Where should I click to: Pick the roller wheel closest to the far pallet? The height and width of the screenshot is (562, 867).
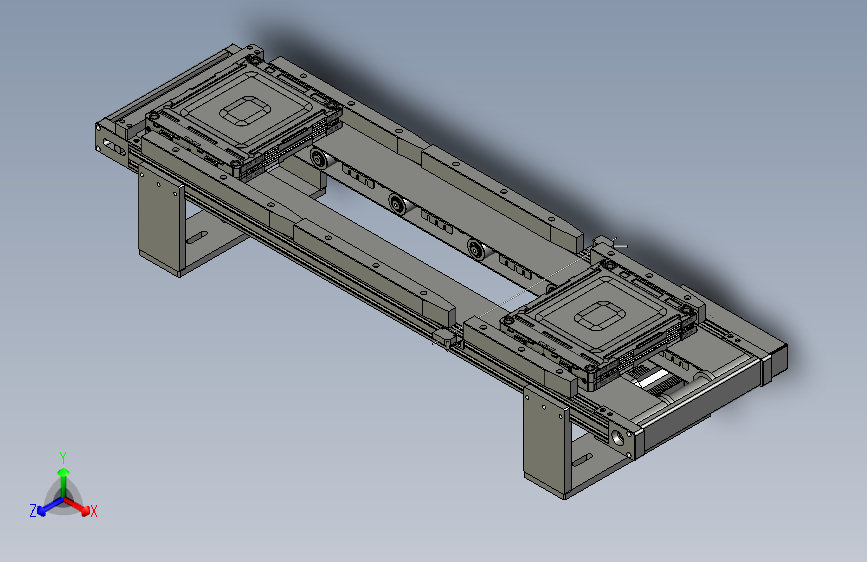pyautogui.click(x=318, y=159)
